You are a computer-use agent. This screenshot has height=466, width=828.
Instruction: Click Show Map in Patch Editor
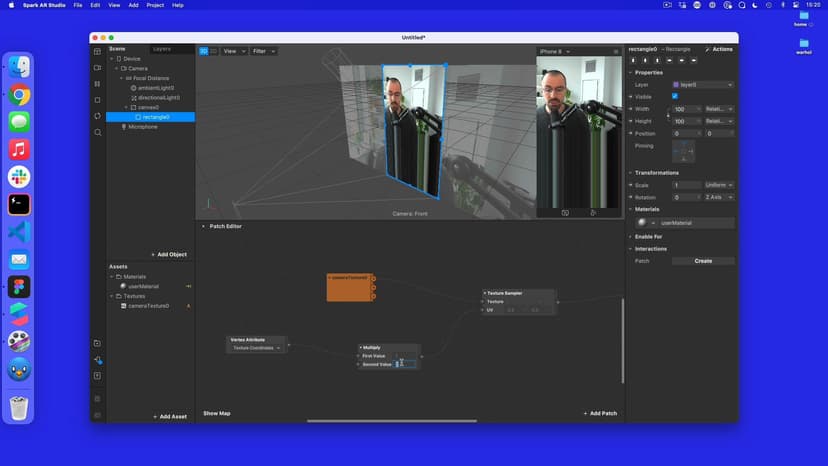coord(217,413)
